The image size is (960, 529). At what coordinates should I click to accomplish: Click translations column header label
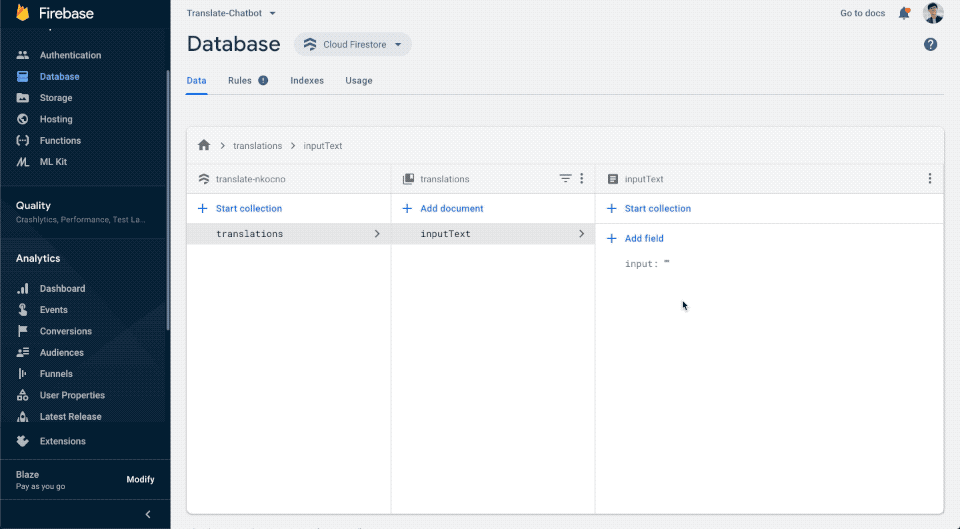pyautogui.click(x=444, y=179)
